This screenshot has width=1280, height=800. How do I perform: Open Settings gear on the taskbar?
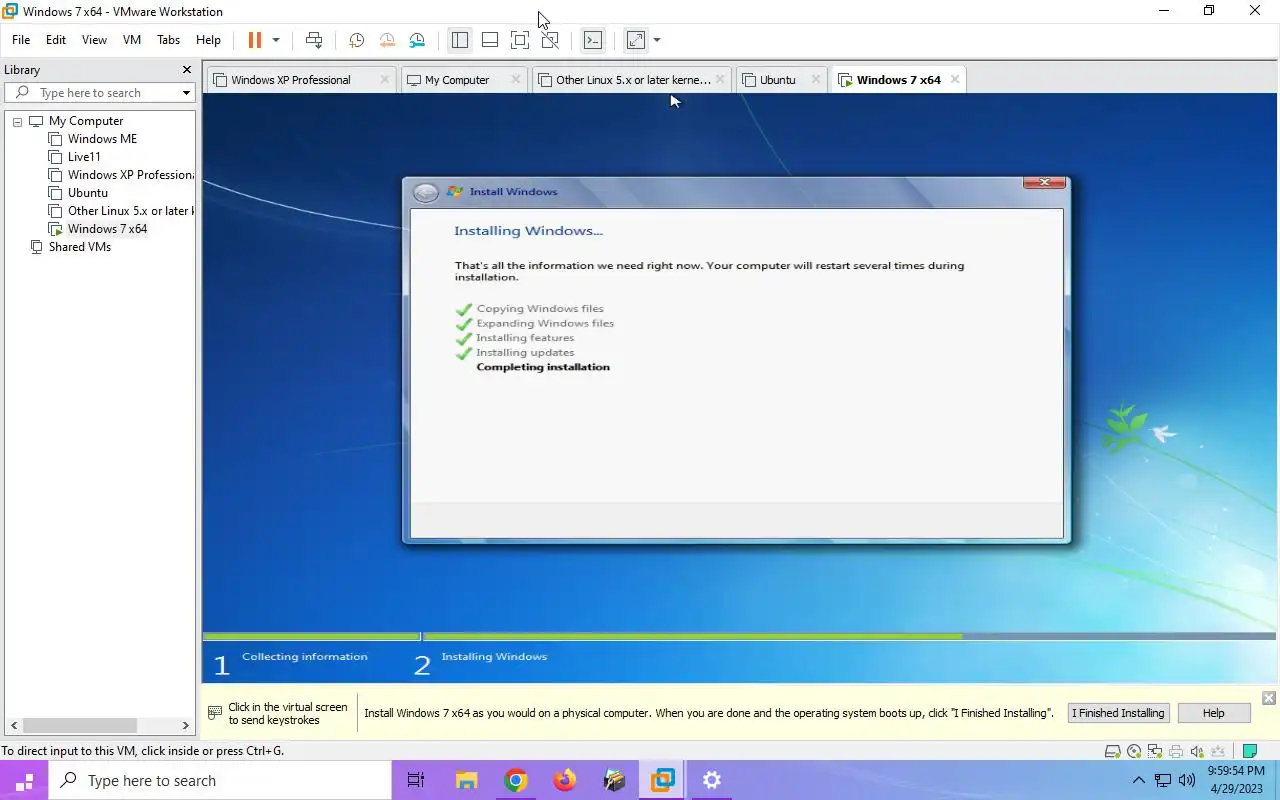pyautogui.click(x=711, y=781)
